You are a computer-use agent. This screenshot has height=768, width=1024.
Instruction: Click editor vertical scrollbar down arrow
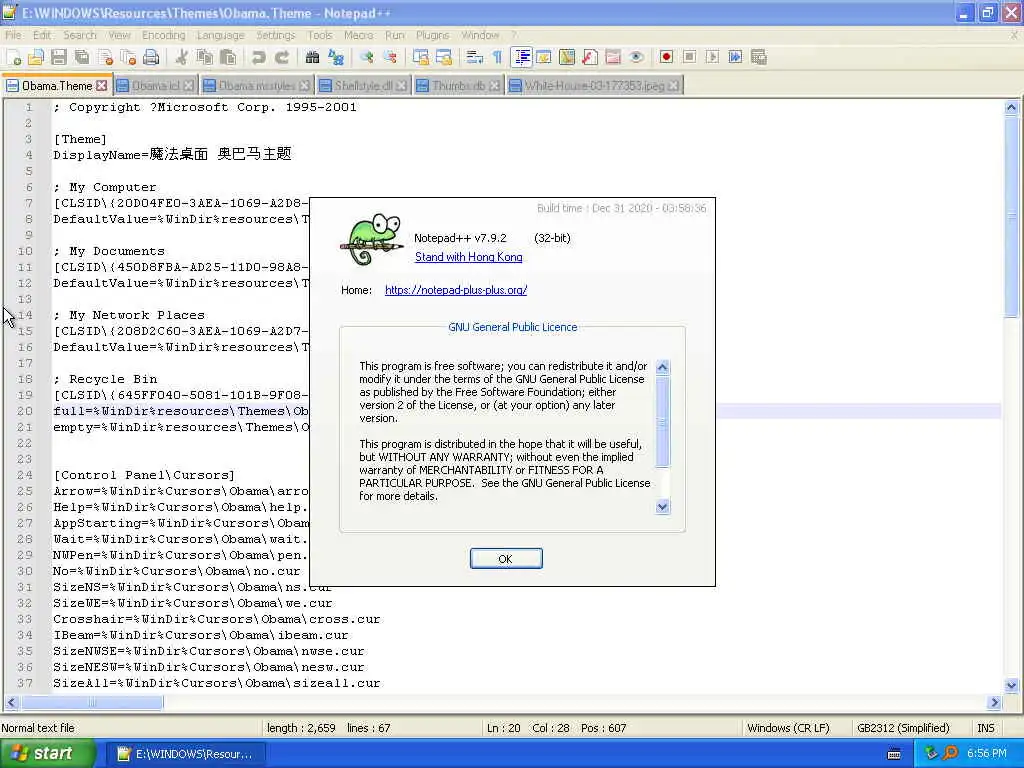point(1012,685)
